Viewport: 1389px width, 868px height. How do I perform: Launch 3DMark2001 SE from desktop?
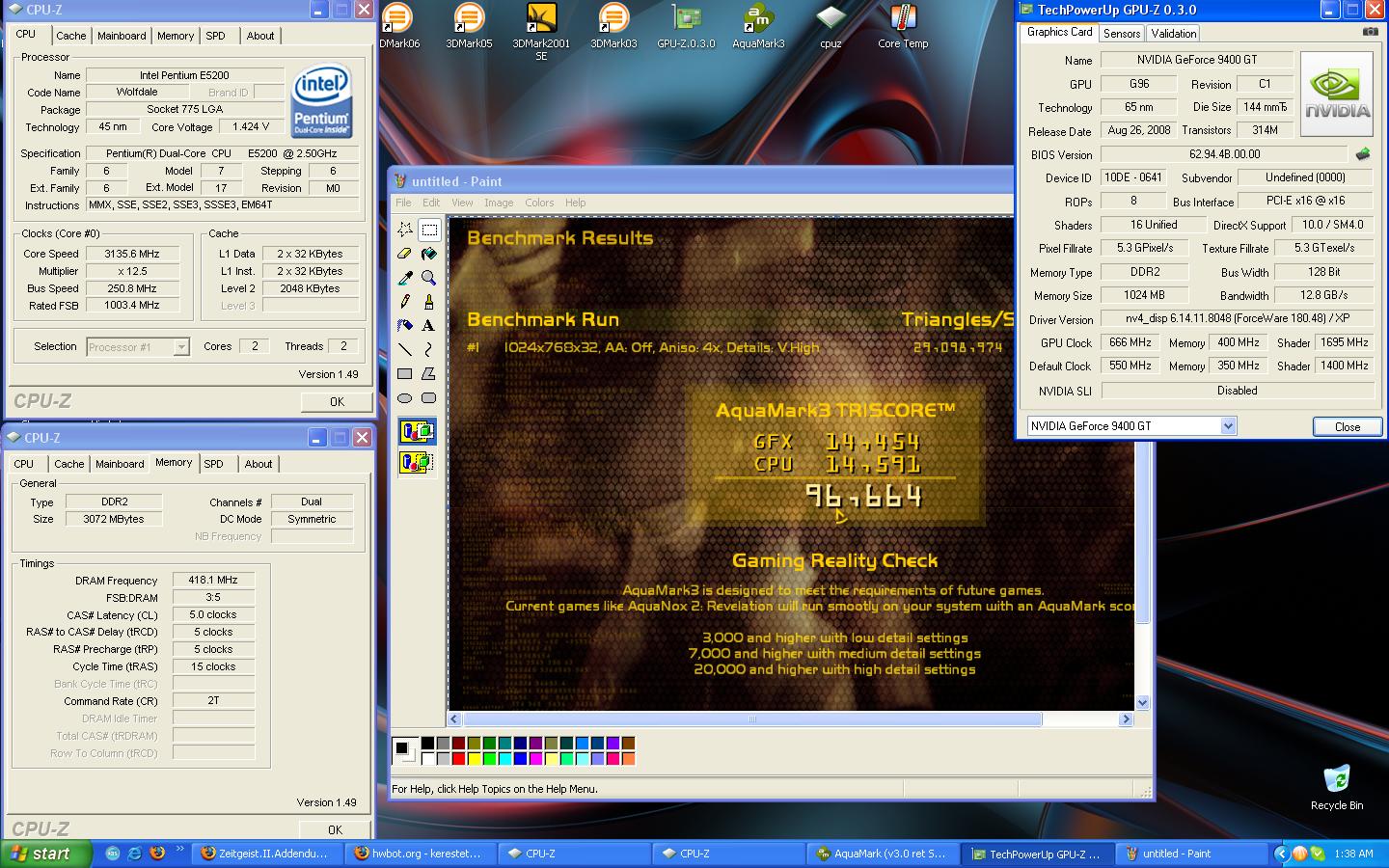[541, 32]
